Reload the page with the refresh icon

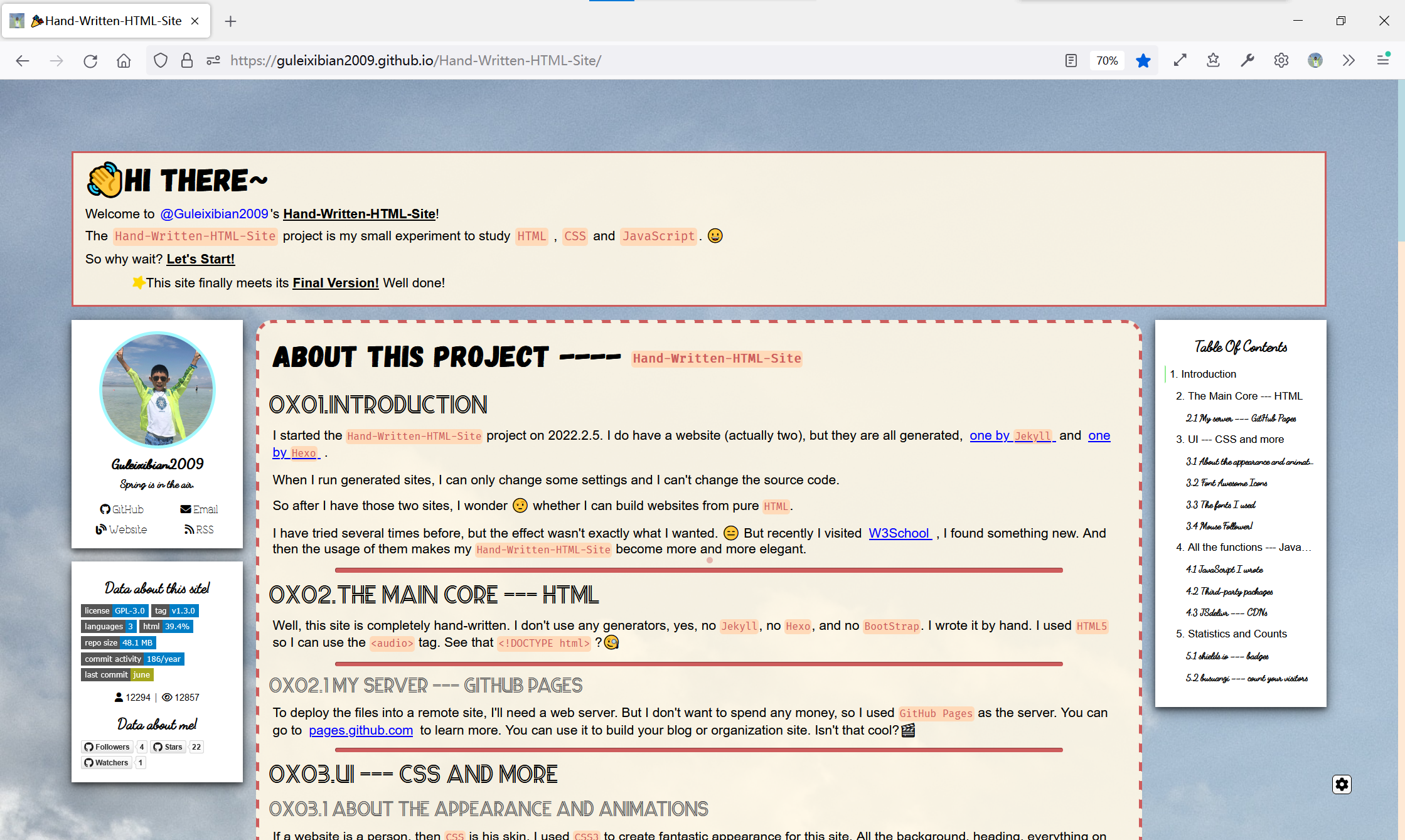coord(90,60)
